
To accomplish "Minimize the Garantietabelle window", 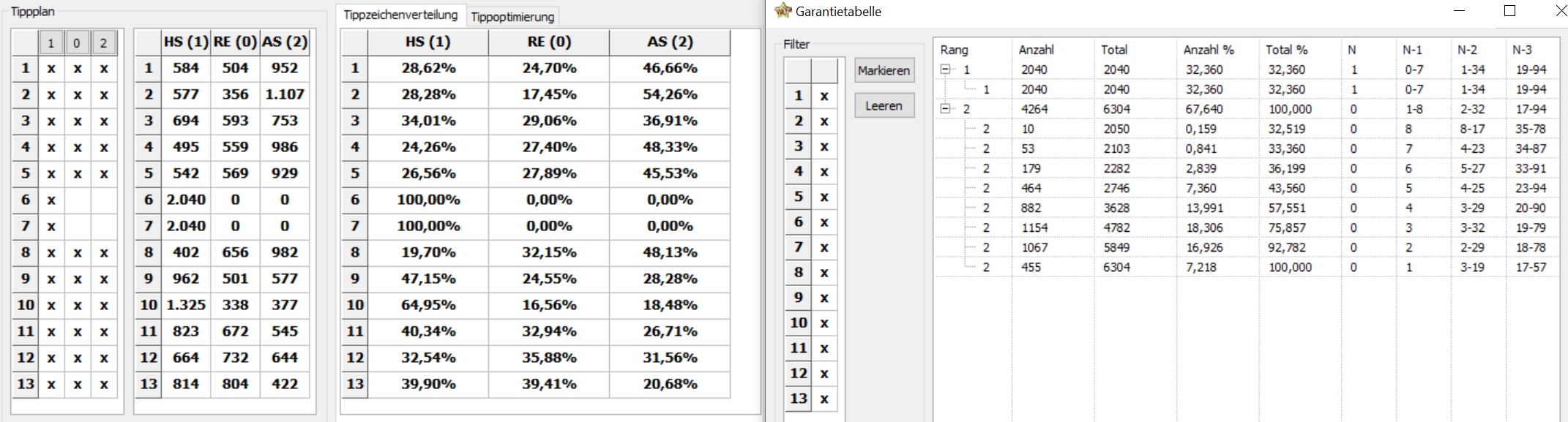I will 1459,11.
